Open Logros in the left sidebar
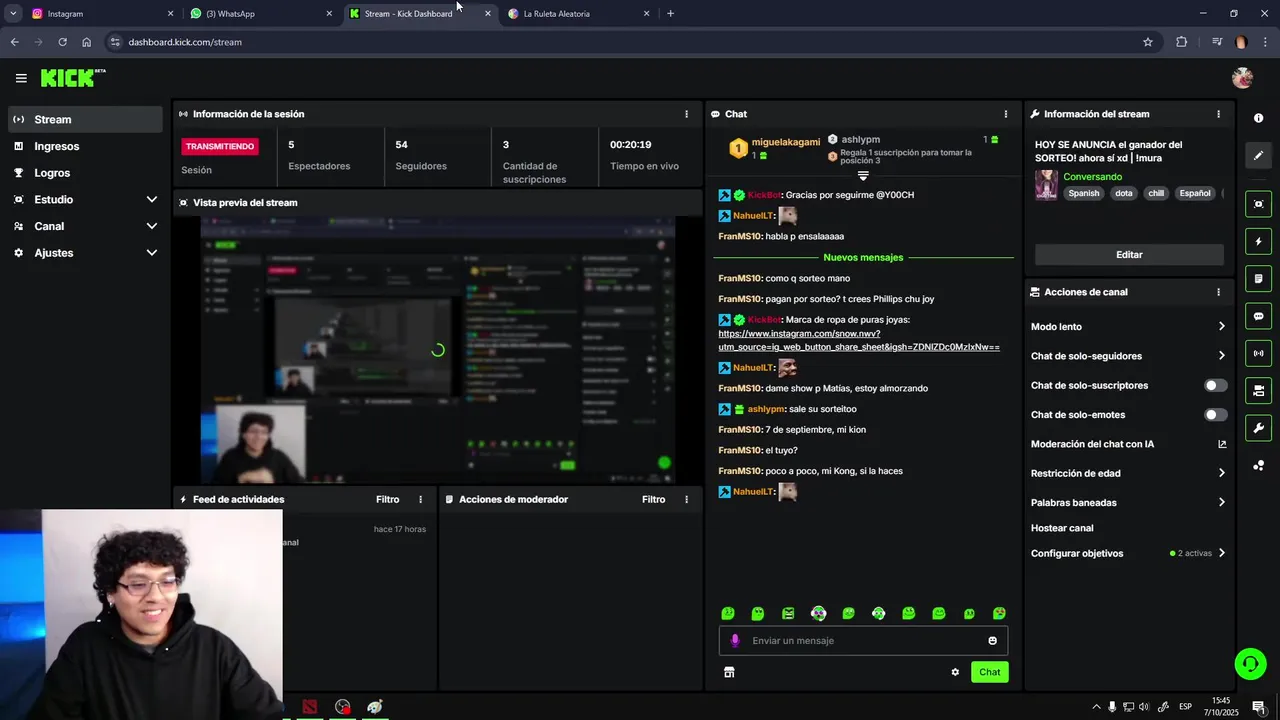The image size is (1280, 720). (x=85, y=173)
